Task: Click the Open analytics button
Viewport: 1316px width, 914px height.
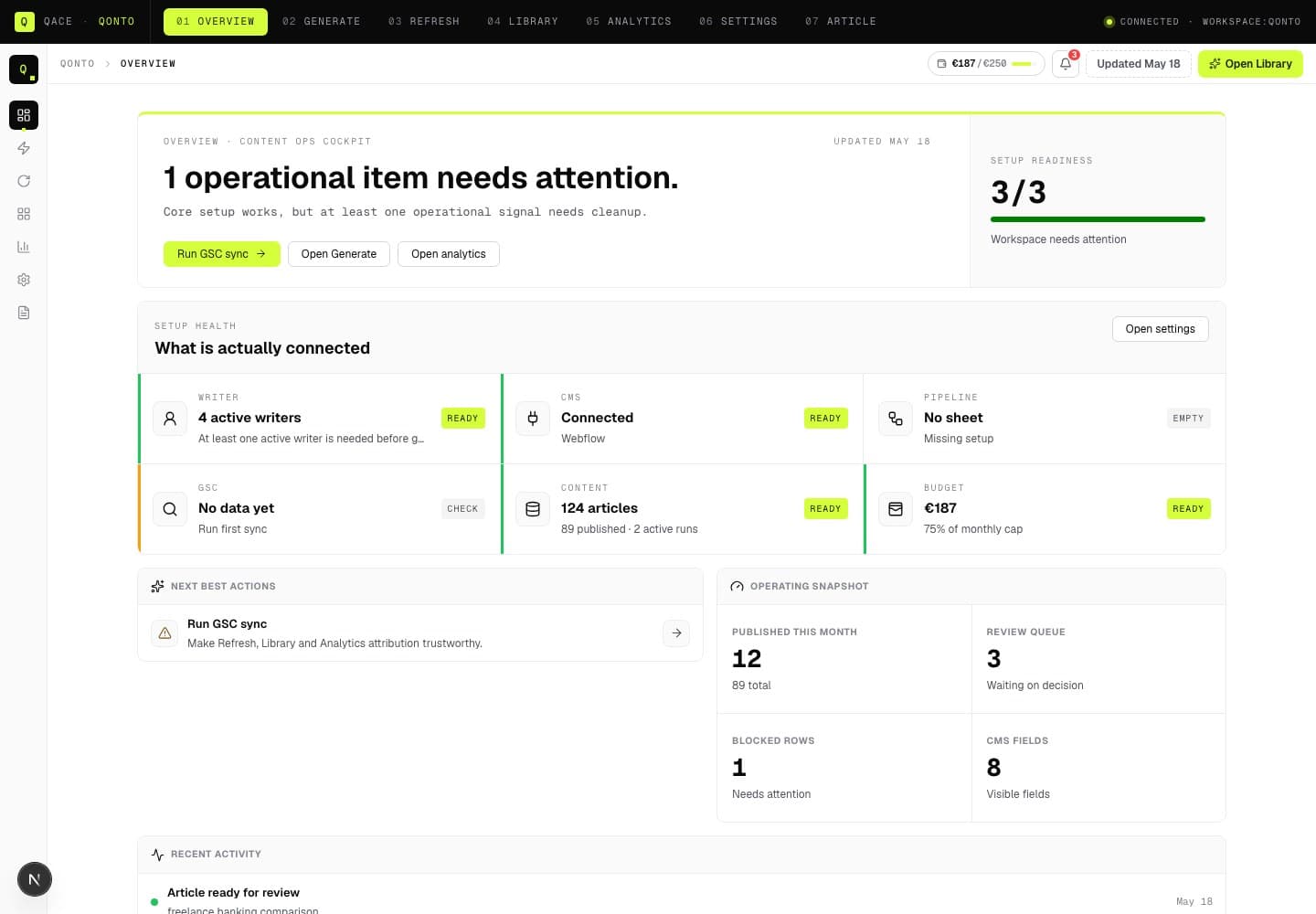Action: pyautogui.click(x=449, y=254)
